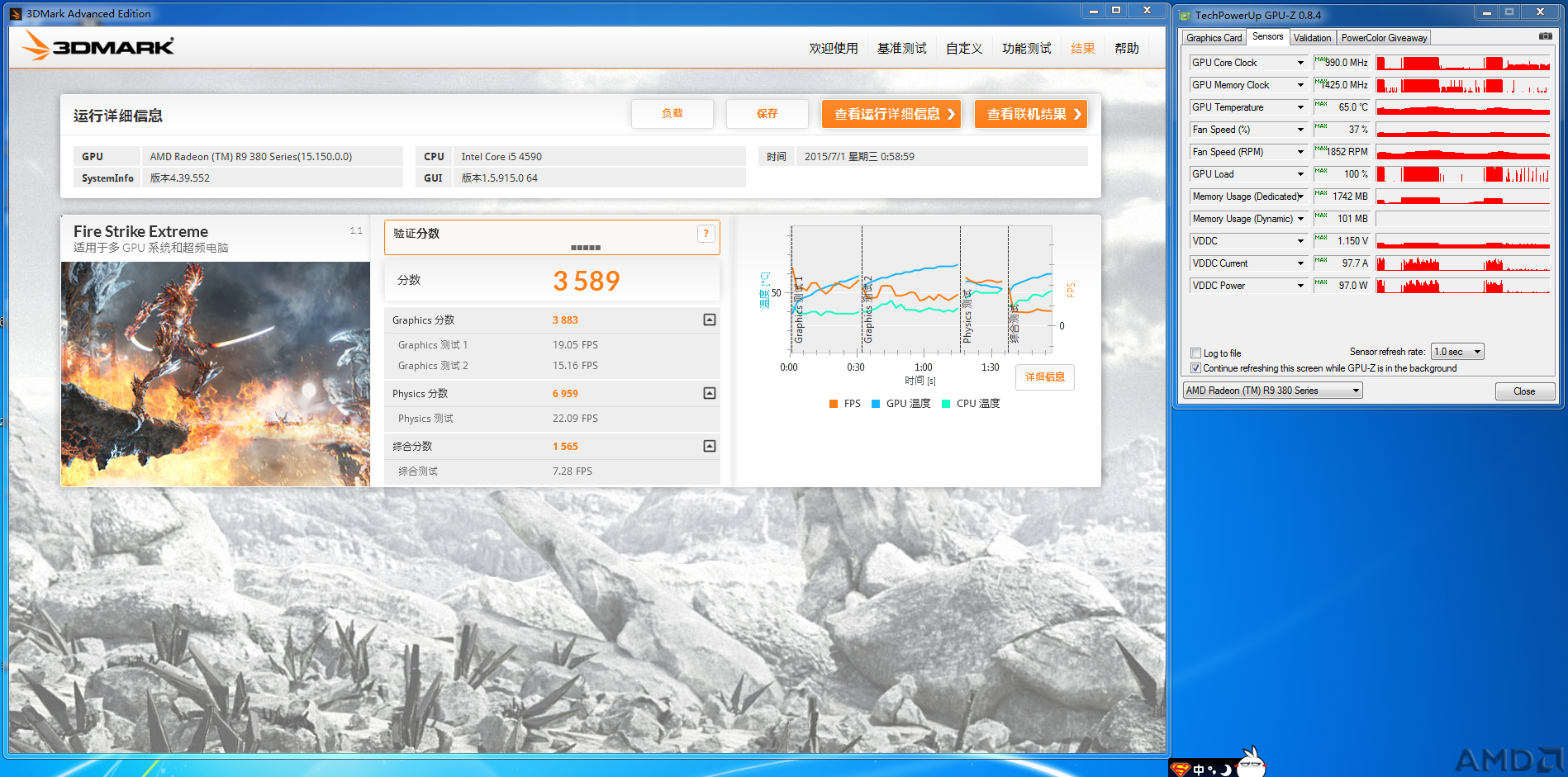Collapse the Physics 分数 section

pyautogui.click(x=709, y=393)
